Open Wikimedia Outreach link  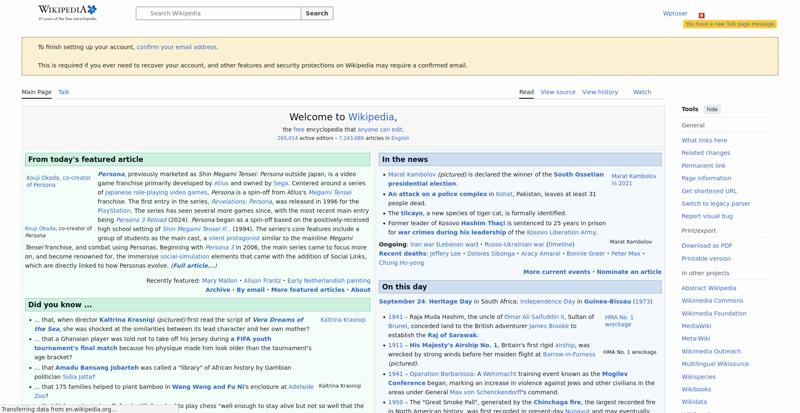click(711, 351)
